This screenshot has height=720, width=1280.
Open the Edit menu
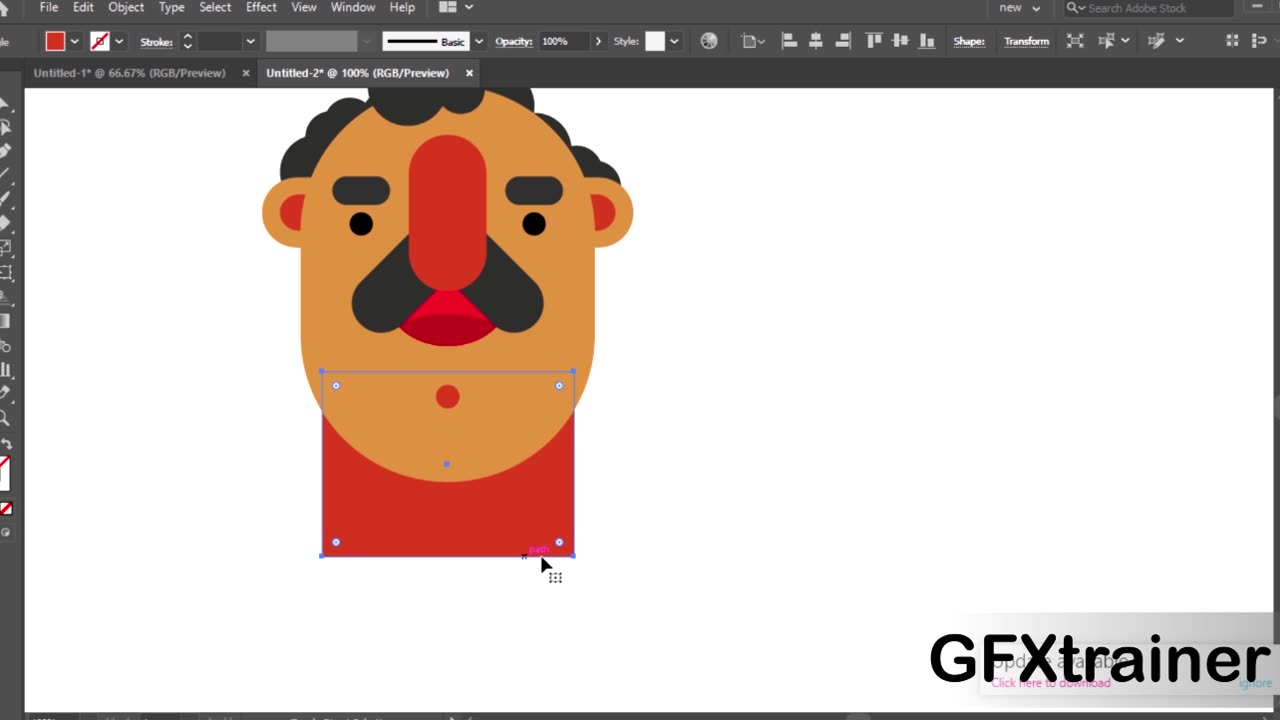point(83,7)
